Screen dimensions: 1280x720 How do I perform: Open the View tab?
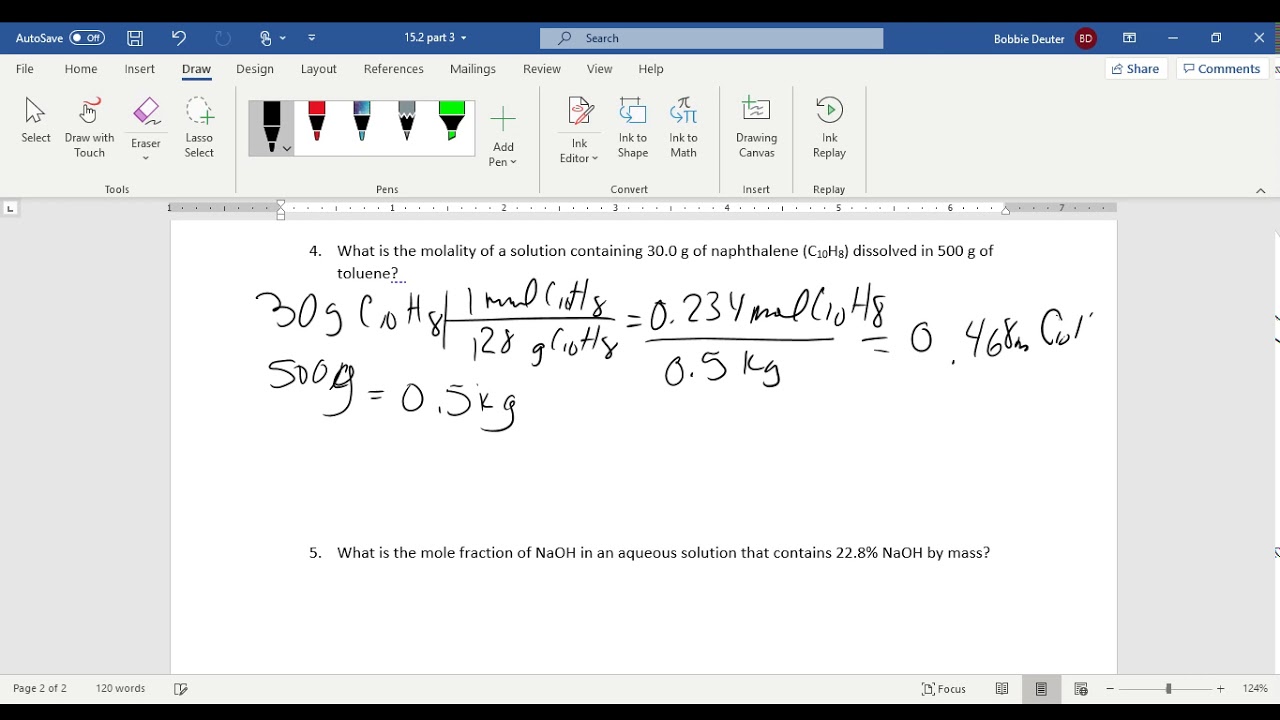pyautogui.click(x=600, y=69)
